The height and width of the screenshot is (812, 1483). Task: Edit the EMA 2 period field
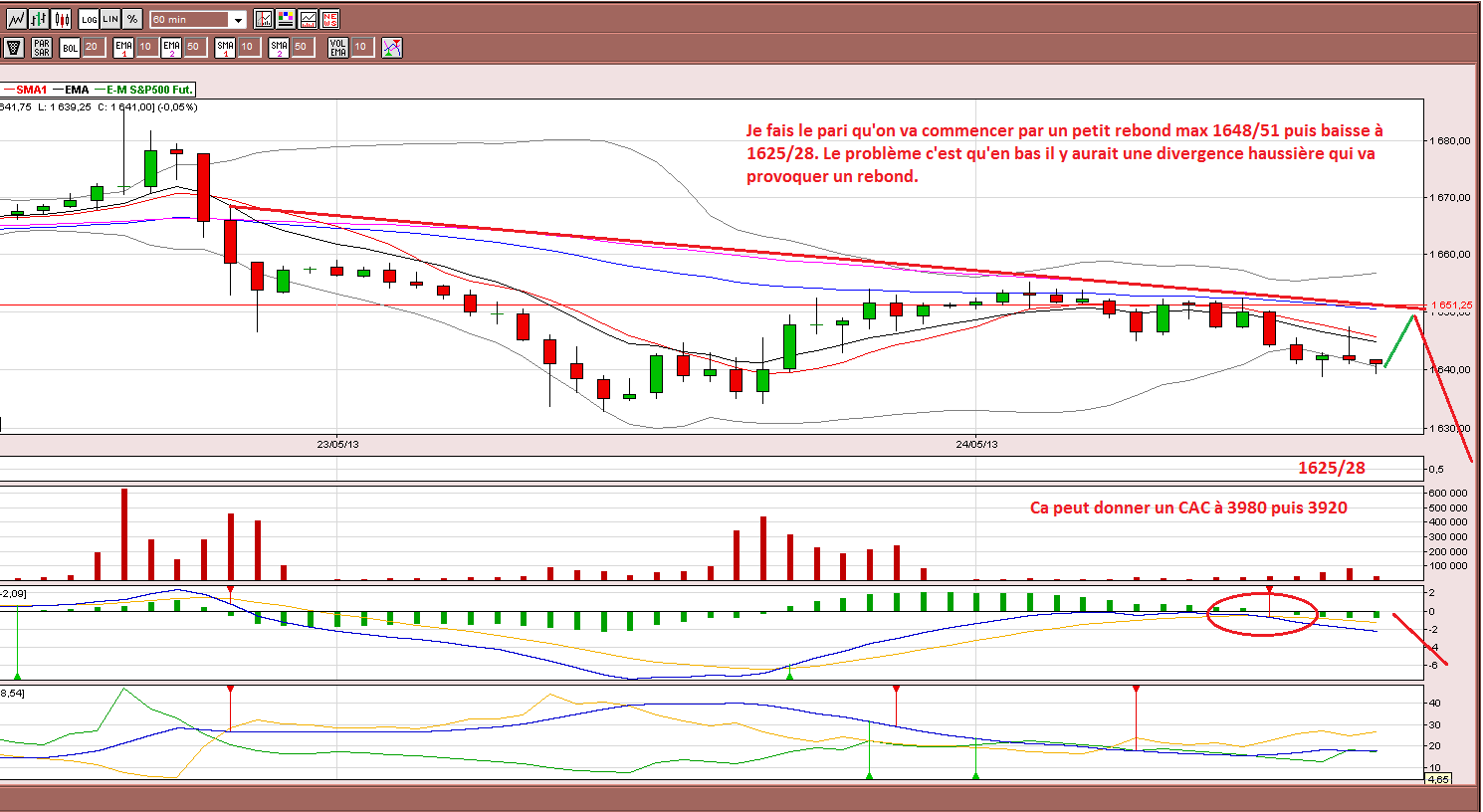[x=195, y=47]
